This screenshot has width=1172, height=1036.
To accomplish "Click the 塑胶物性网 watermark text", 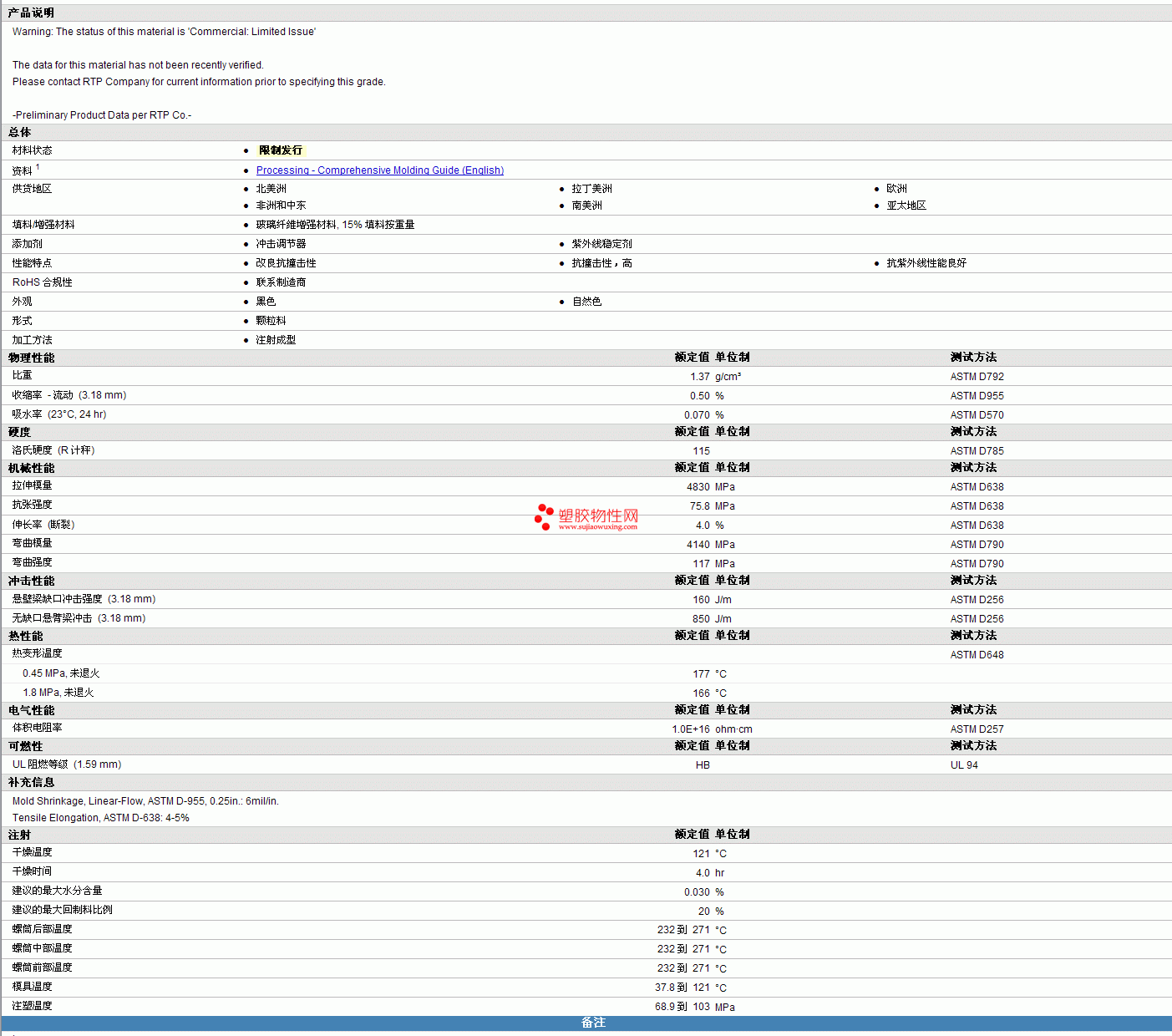I will click(x=598, y=515).
